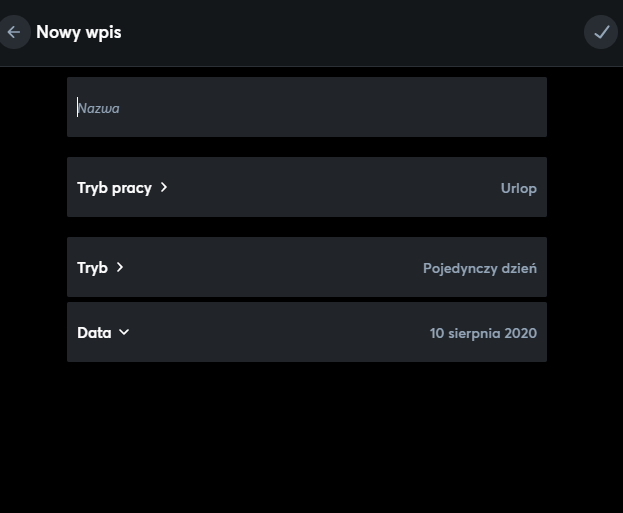The height and width of the screenshot is (513, 623).
Task: Click the Nowy wpis page title
Action: pyautogui.click(x=78, y=32)
